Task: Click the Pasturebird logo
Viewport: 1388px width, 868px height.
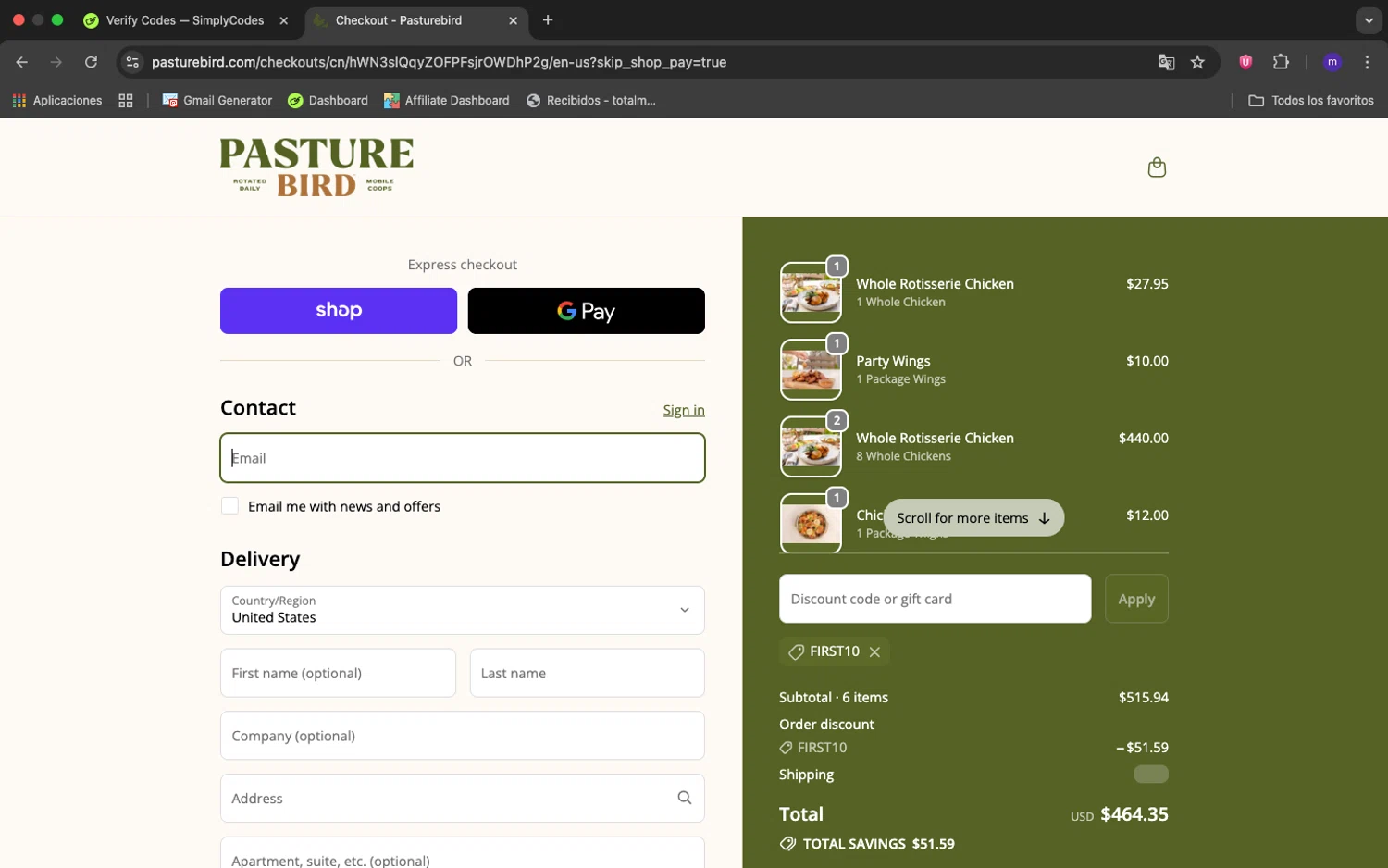Action: [x=316, y=167]
